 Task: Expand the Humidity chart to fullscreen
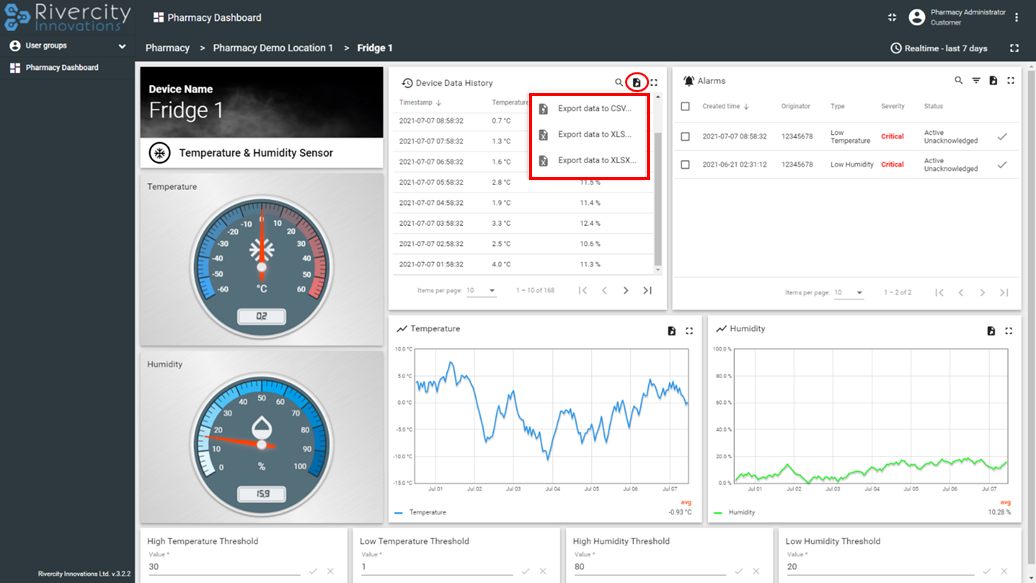[1008, 331]
